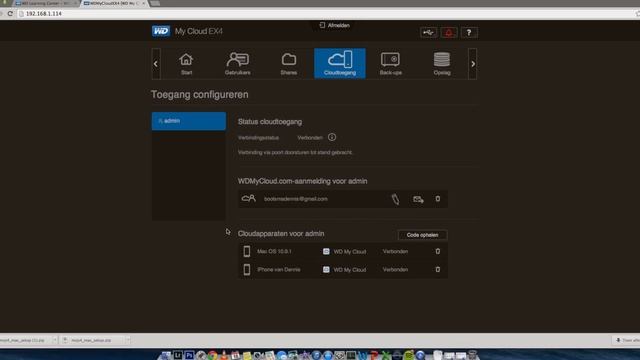640x360 pixels.
Task: Expand the second download item's menu arrow
Action: click(127, 340)
